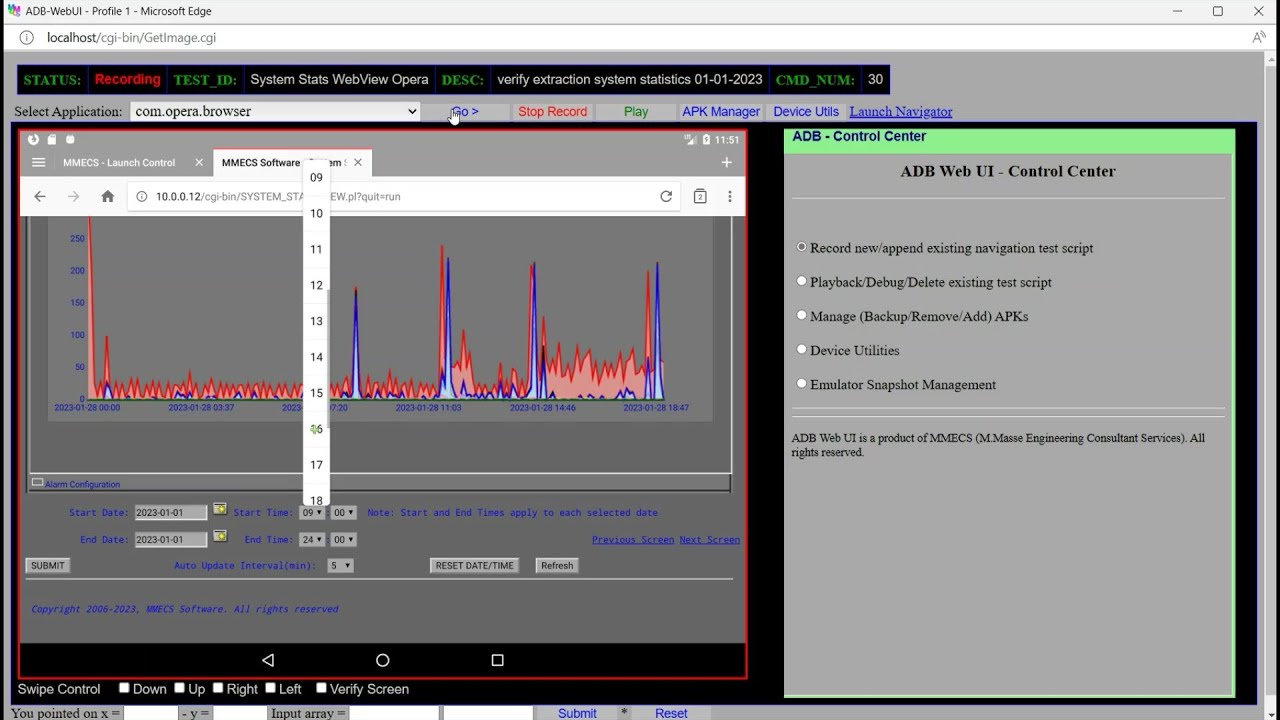
Task: Choose hour 14 in the open list
Action: pos(316,357)
